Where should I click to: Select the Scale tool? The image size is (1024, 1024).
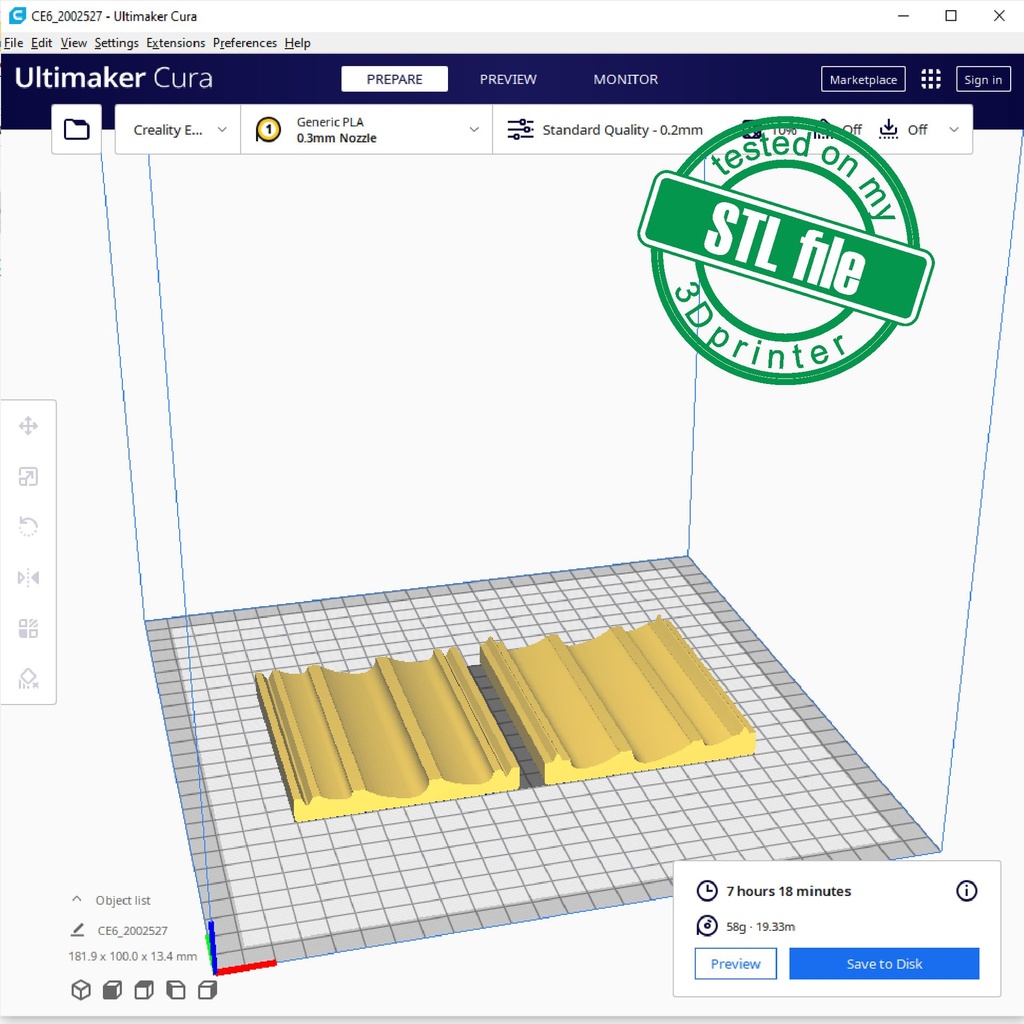pyautogui.click(x=28, y=477)
